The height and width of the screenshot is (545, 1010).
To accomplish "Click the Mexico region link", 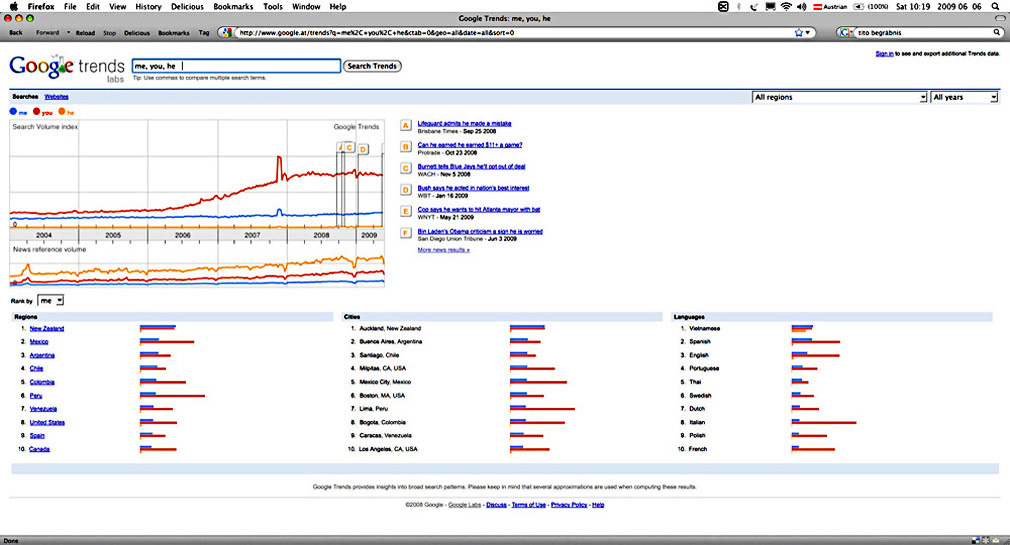I will click(39, 342).
